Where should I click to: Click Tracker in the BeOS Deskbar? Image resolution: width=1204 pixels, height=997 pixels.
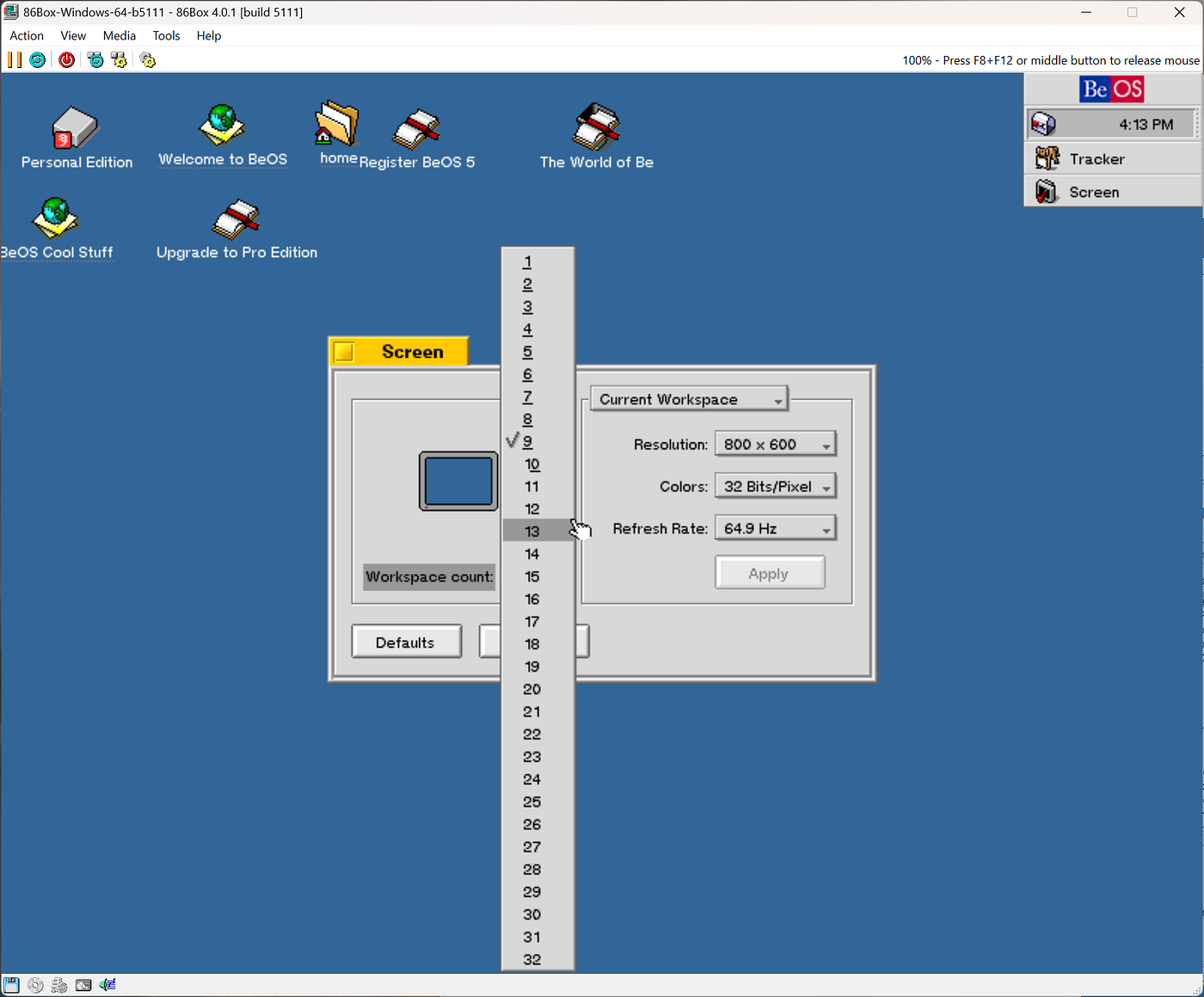(1096, 158)
